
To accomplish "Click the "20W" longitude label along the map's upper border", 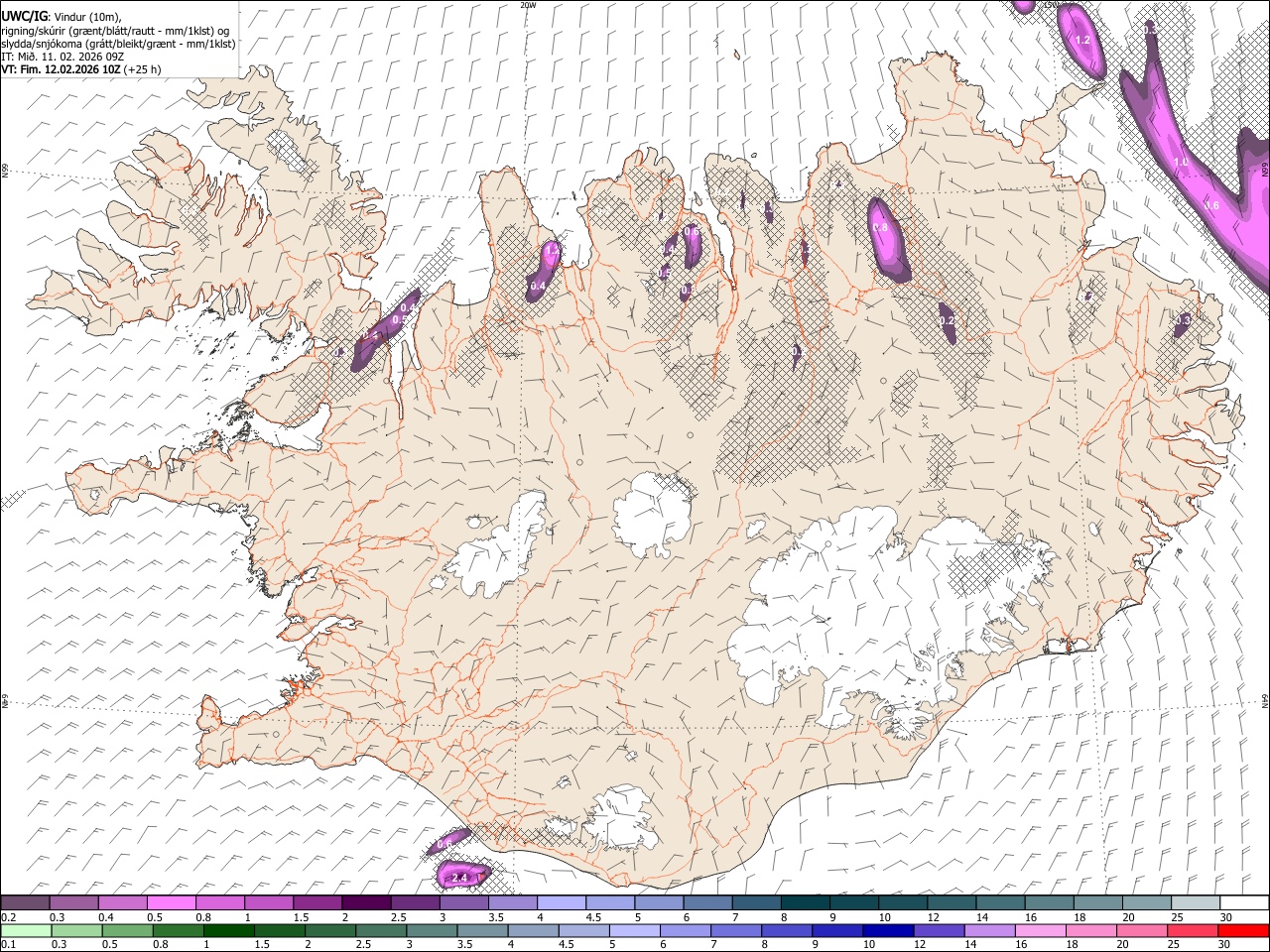I will [528, 5].
